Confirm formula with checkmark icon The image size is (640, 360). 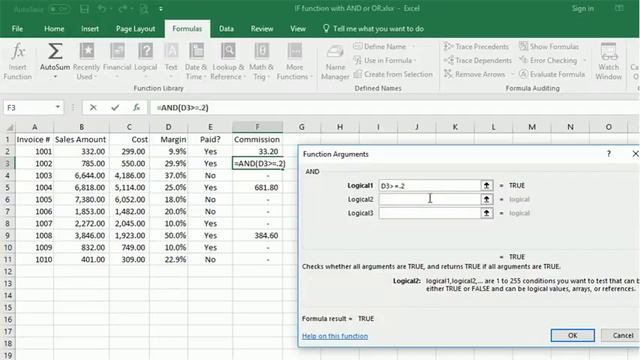[x=115, y=108]
